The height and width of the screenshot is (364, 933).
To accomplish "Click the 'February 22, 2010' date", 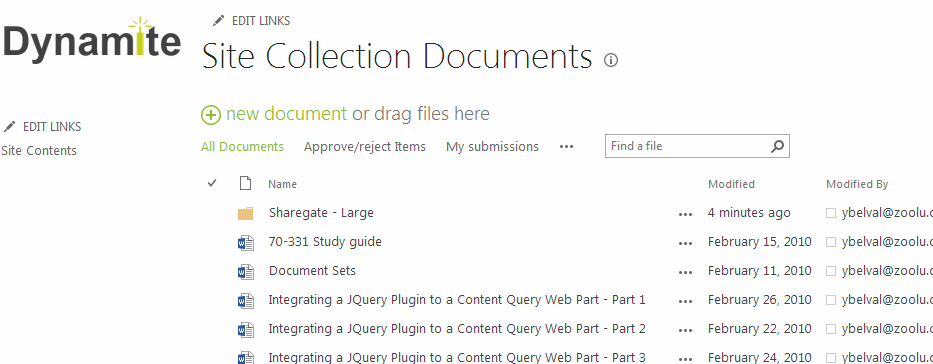I will 759,329.
